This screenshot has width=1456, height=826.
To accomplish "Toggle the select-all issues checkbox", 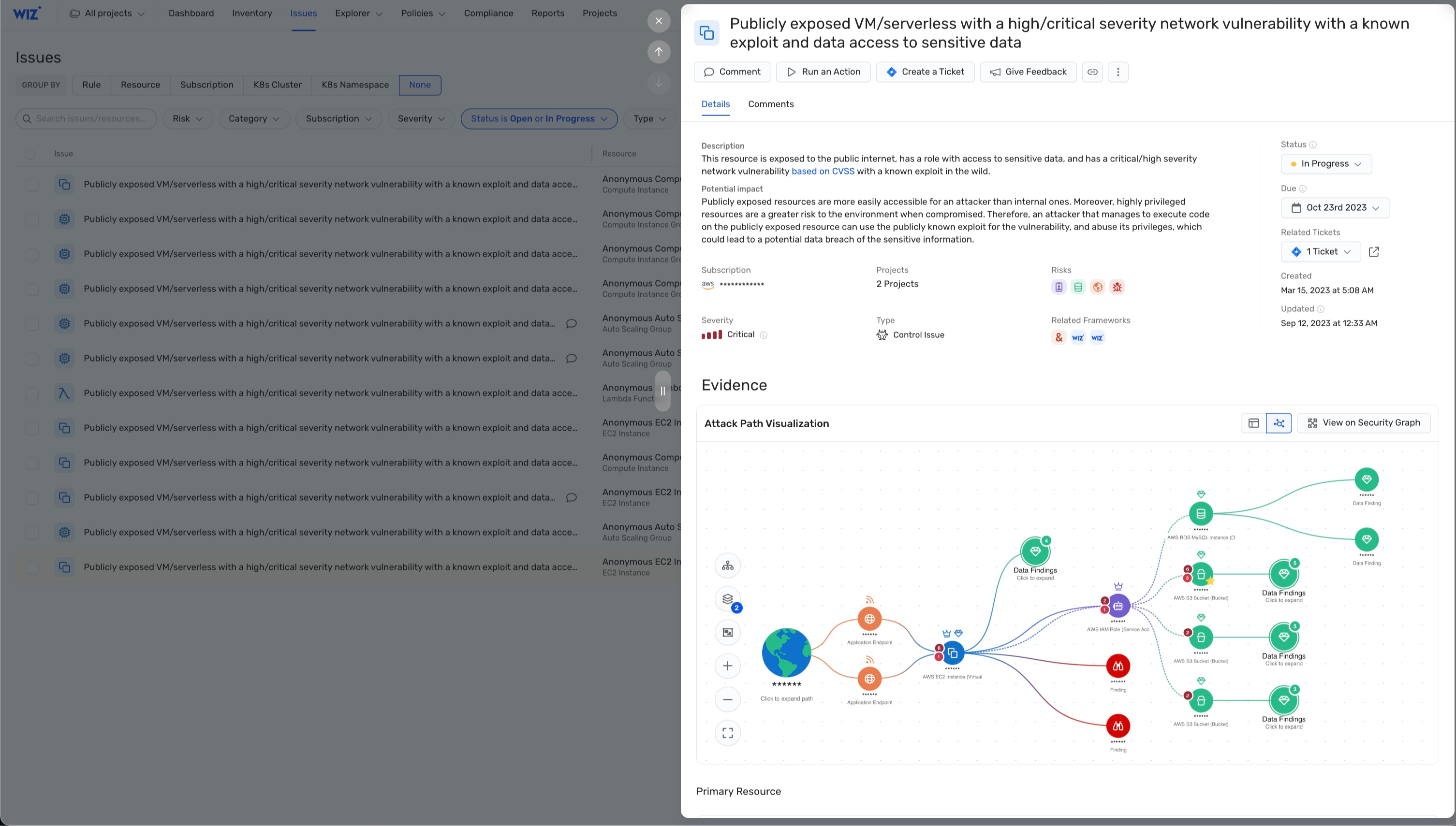I will tap(29, 154).
